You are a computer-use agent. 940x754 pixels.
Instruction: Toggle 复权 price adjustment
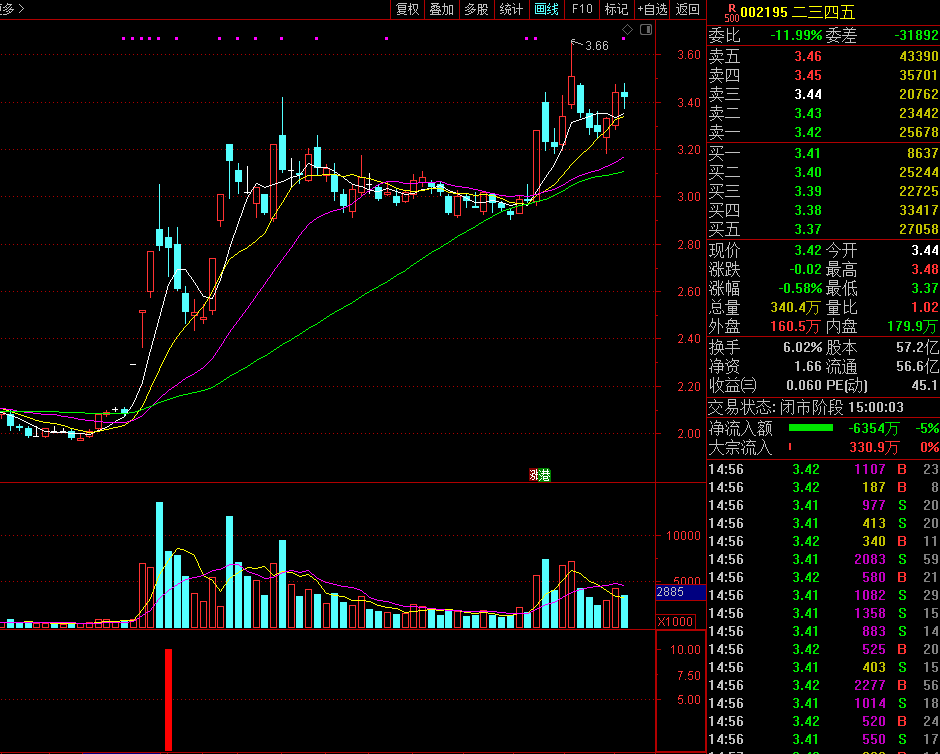[x=407, y=10]
